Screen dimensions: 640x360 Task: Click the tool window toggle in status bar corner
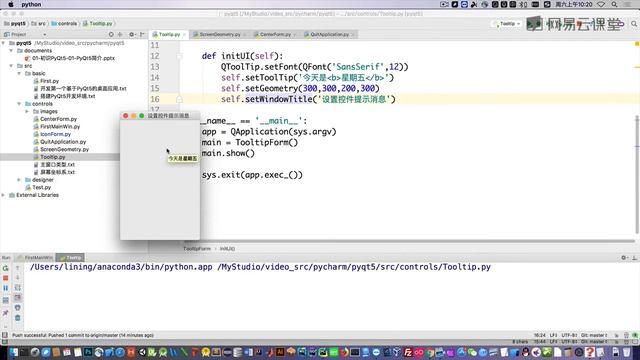click(4, 335)
